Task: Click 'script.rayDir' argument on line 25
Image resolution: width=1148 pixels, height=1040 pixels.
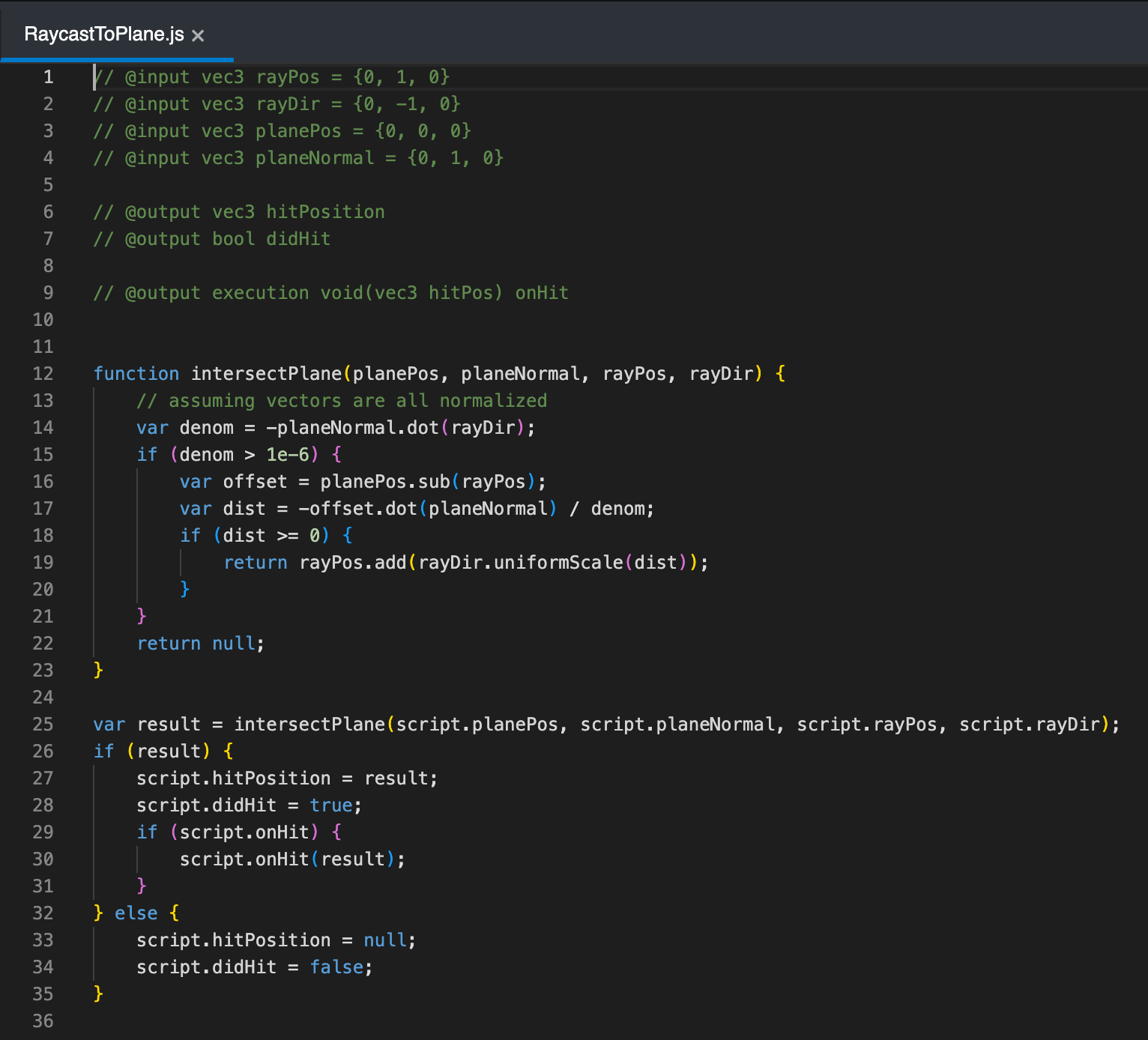Action: pyautogui.click(x=1030, y=725)
